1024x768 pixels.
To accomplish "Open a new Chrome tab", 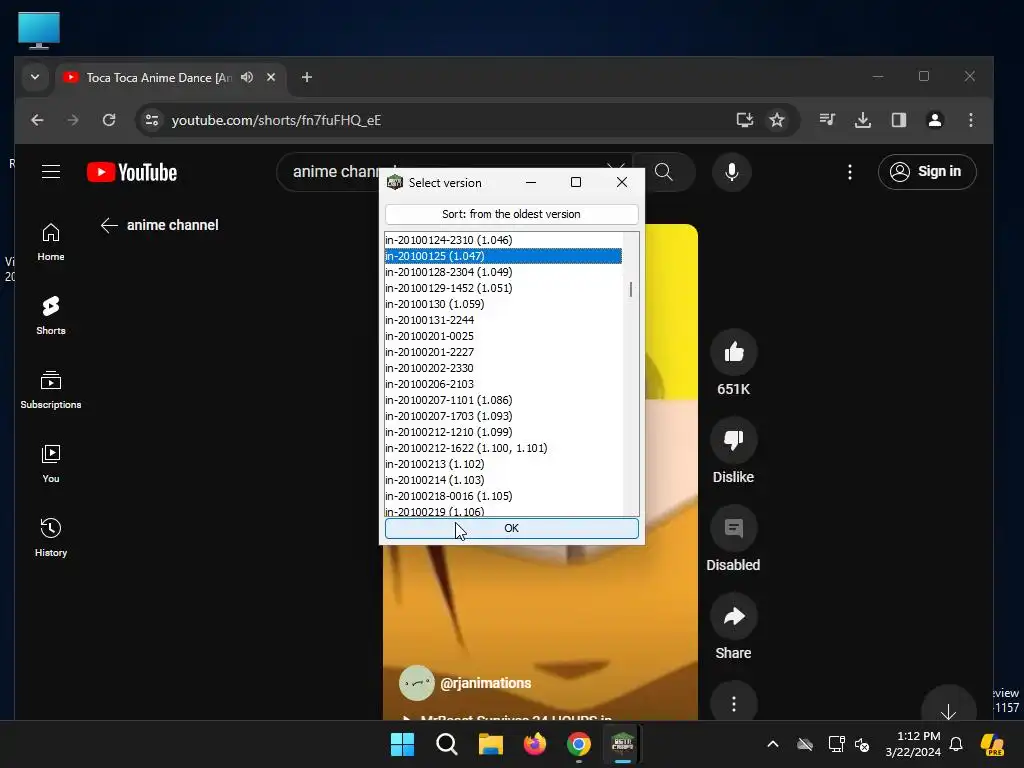I will tap(307, 77).
